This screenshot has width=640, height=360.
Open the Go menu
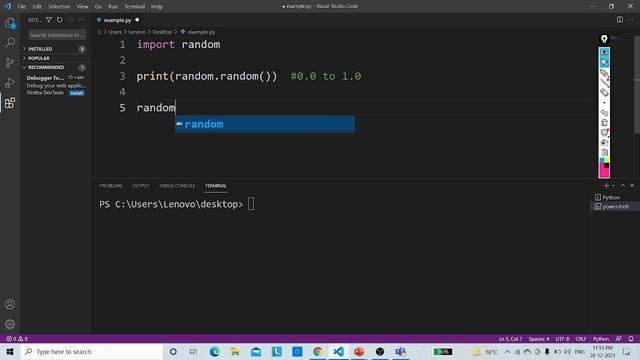[98, 7]
